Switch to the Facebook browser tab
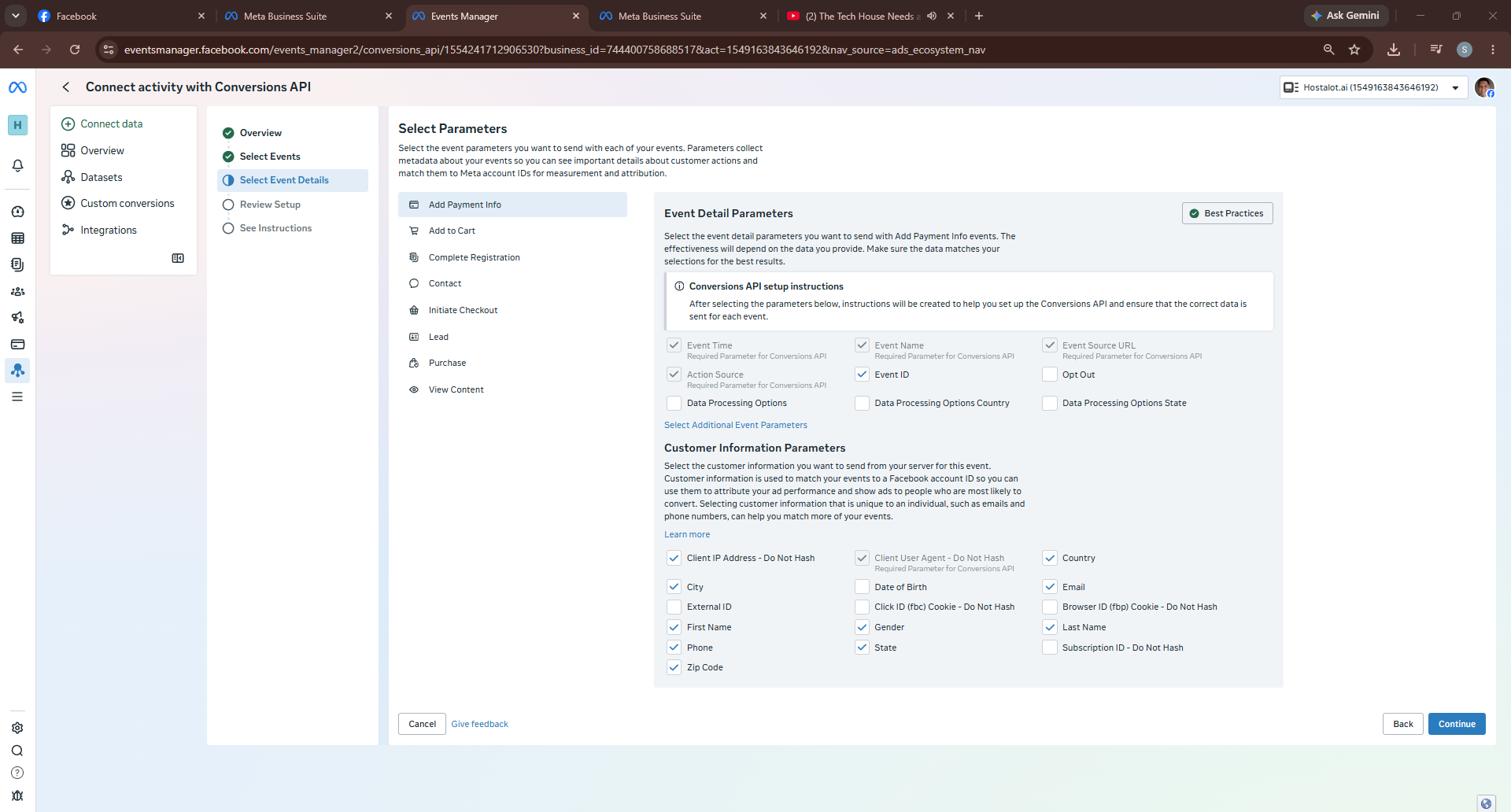The image size is (1511, 812). [121, 16]
